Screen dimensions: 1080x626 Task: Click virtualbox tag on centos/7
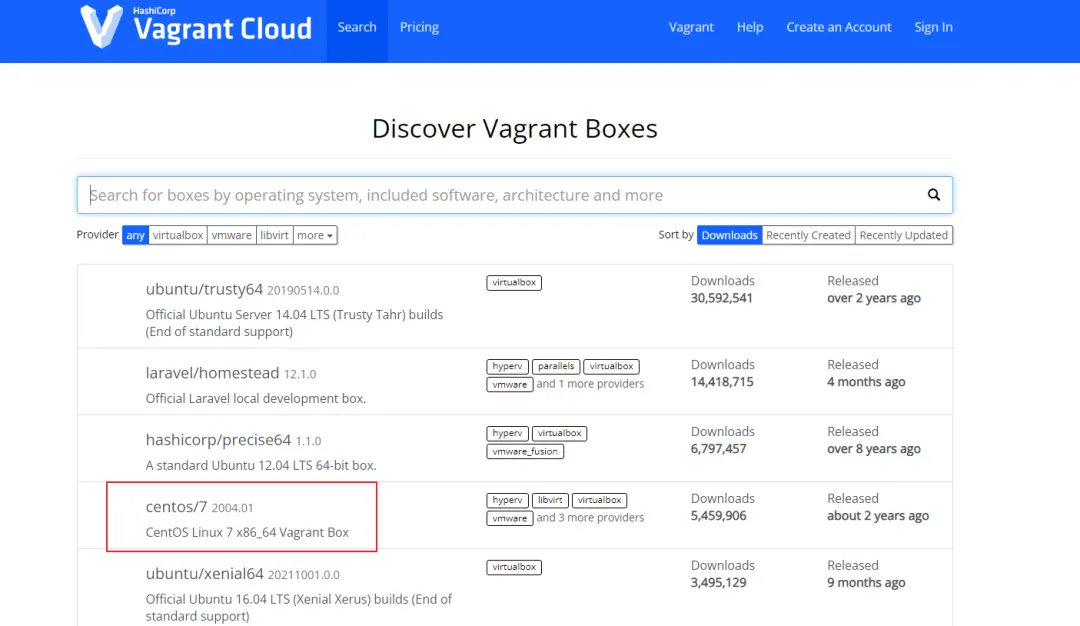(599, 500)
